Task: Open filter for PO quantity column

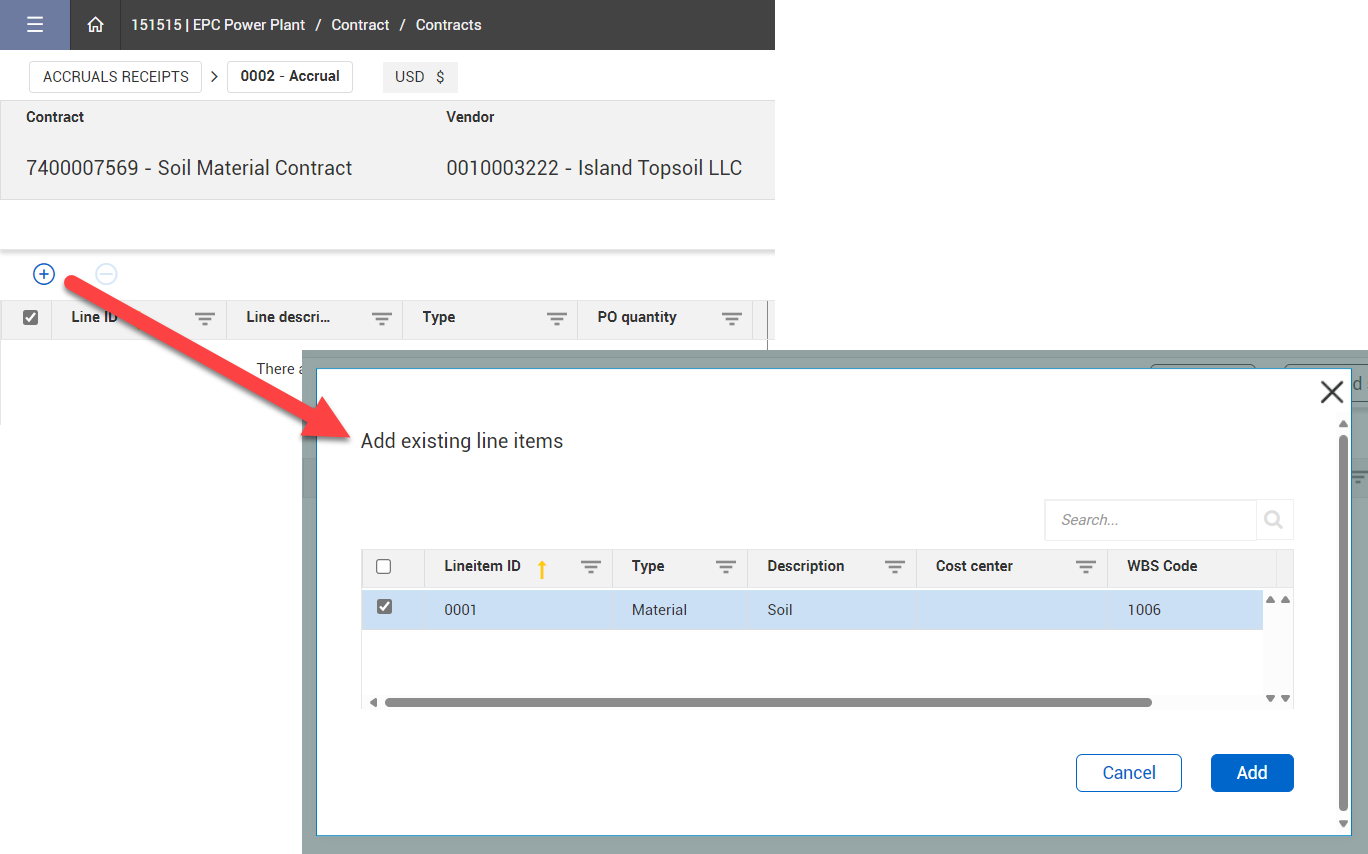Action: point(732,319)
